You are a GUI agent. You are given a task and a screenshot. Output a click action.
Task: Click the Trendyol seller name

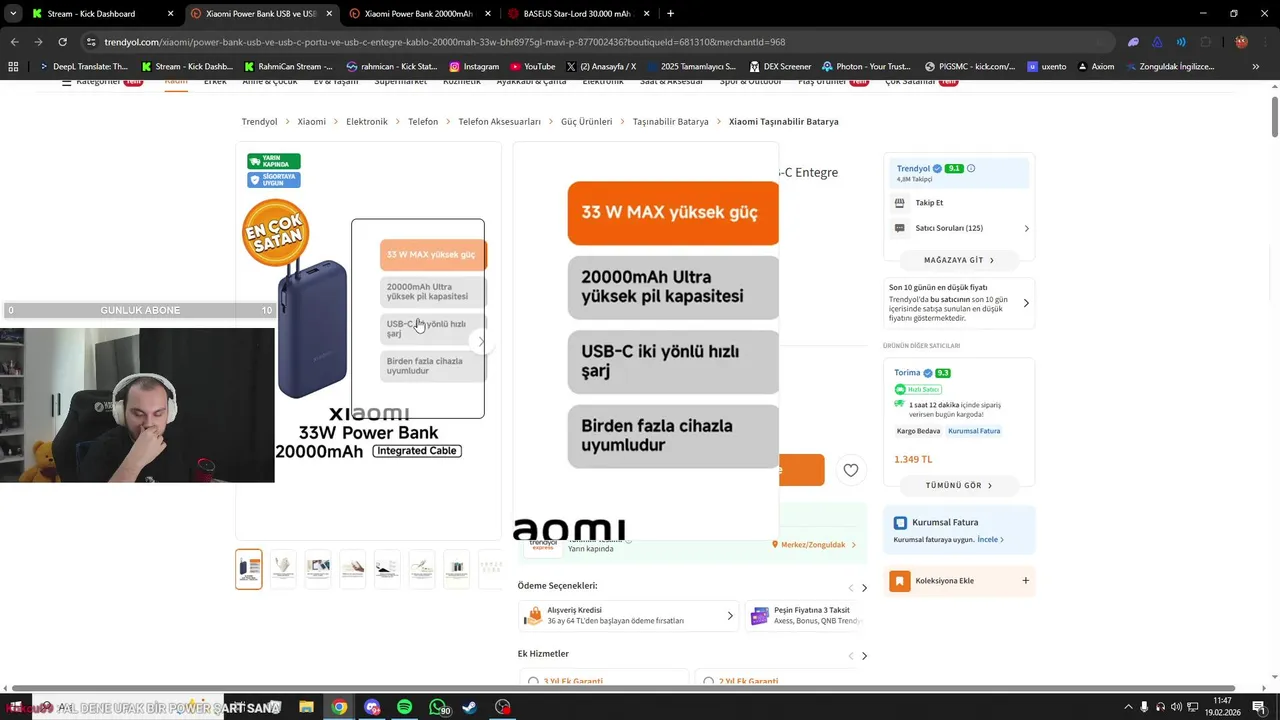tap(913, 169)
